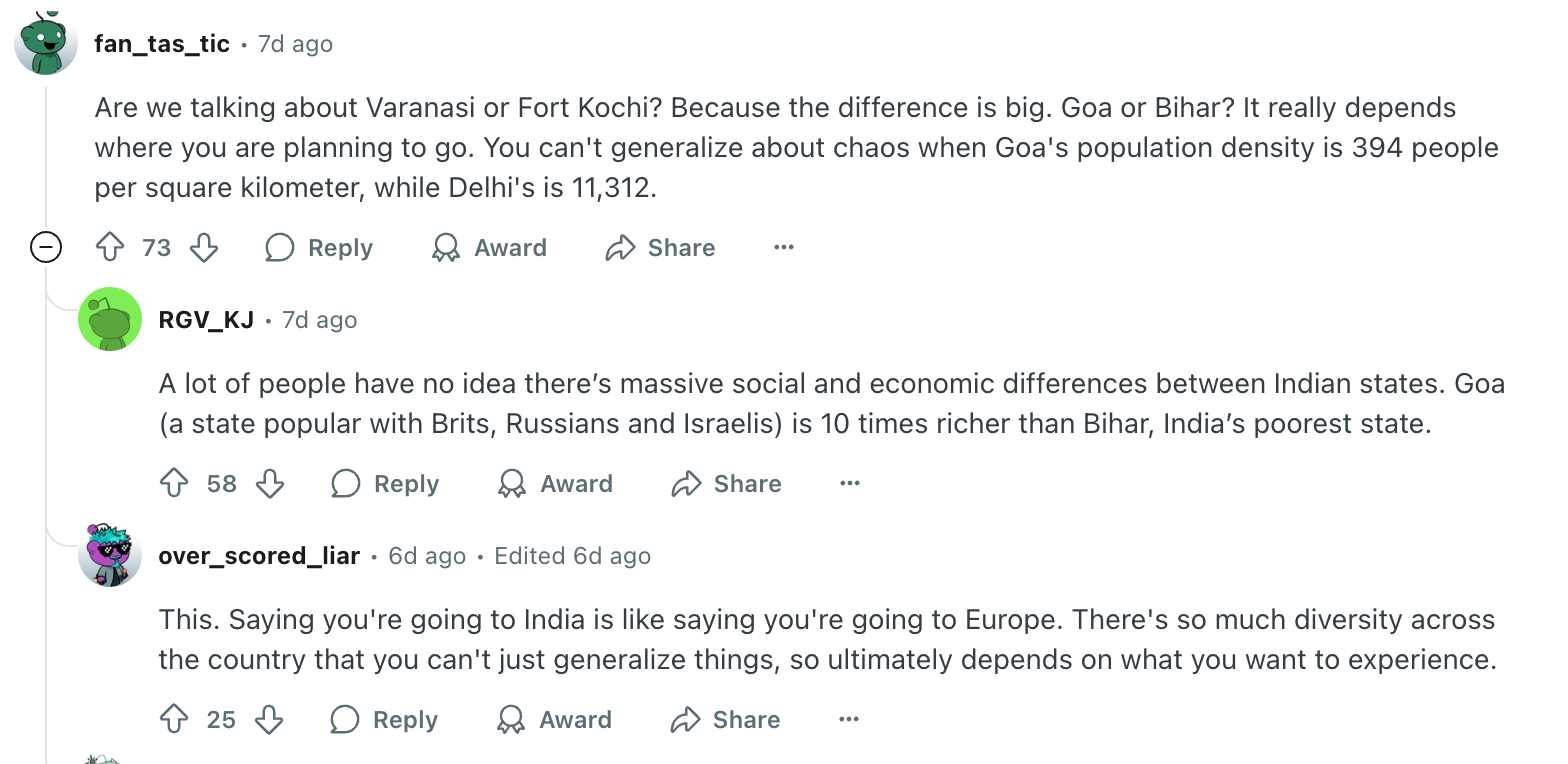Reply to fan_tas_tic's comment

coord(319,248)
